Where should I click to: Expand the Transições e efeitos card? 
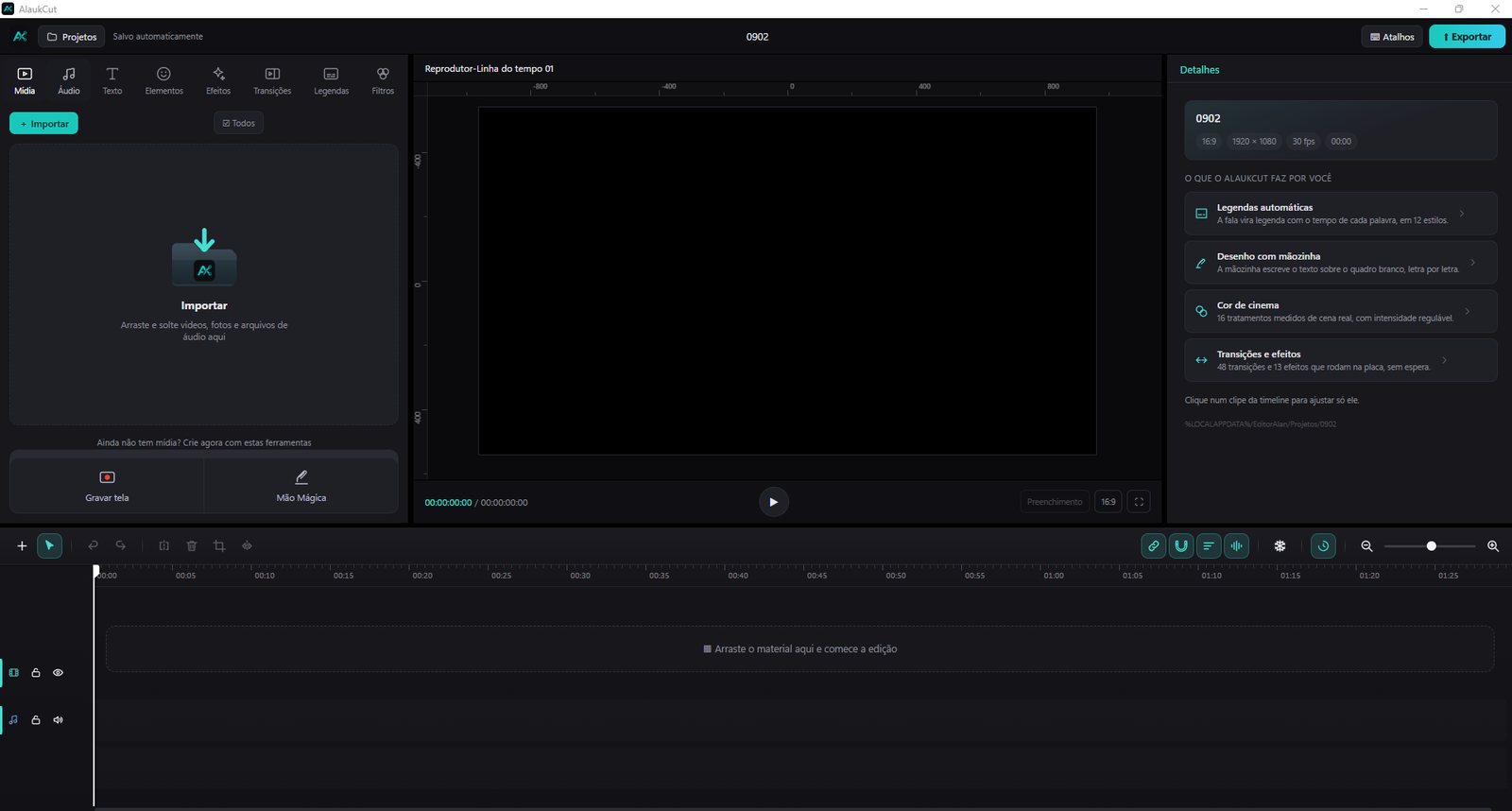pyautogui.click(x=1340, y=360)
